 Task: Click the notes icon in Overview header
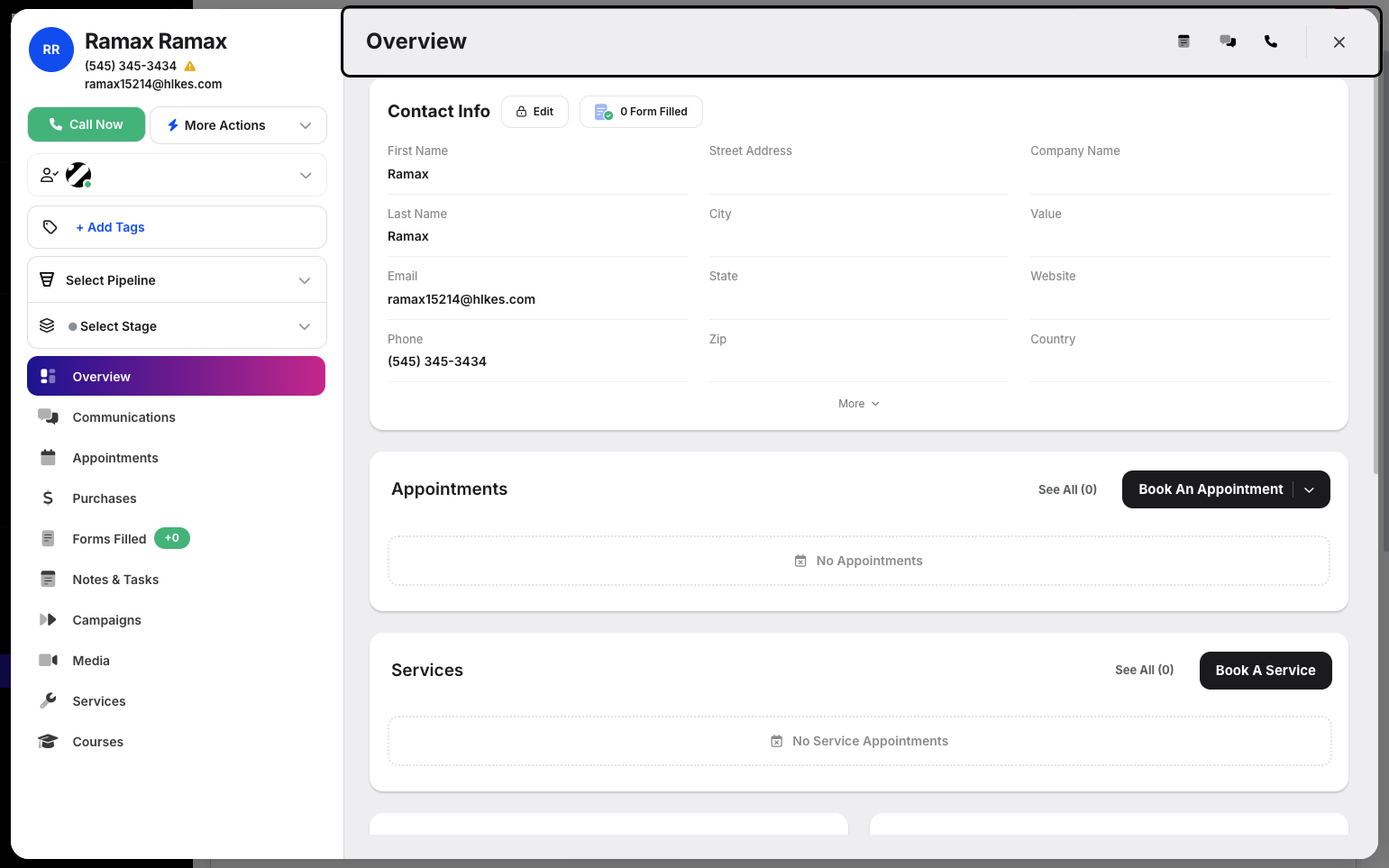coord(1183,41)
